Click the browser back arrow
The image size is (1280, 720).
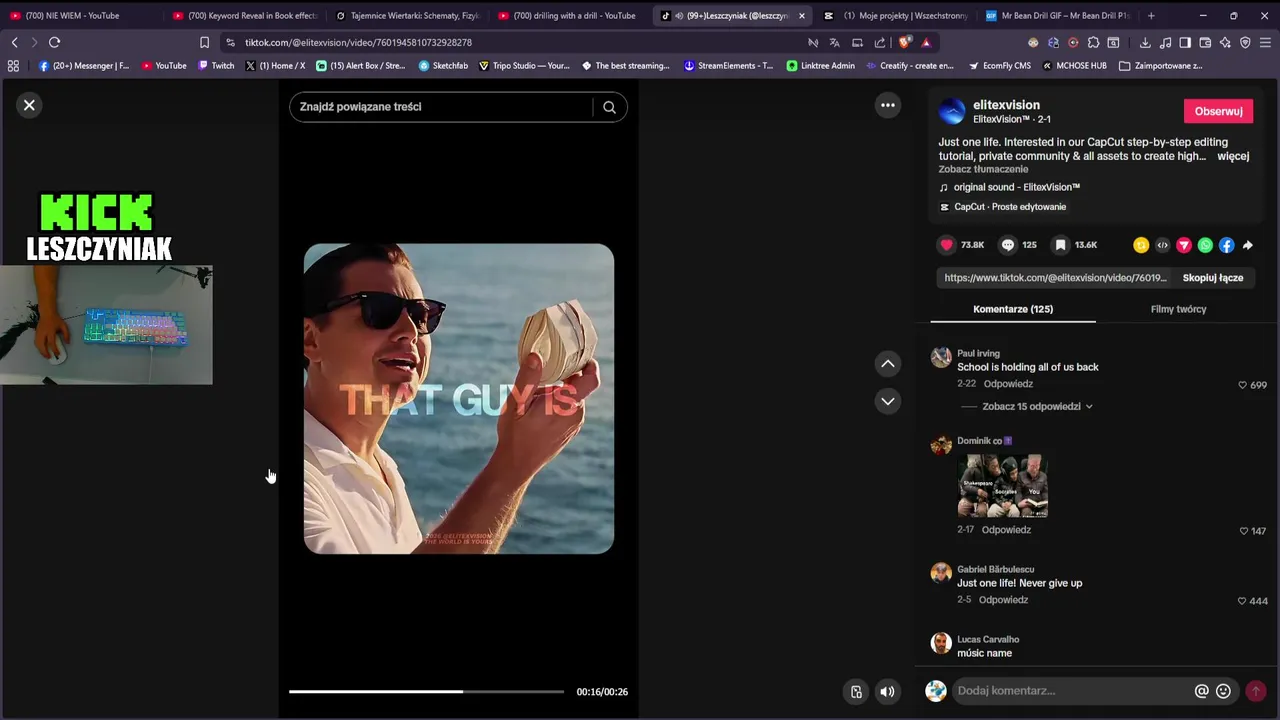[14, 42]
